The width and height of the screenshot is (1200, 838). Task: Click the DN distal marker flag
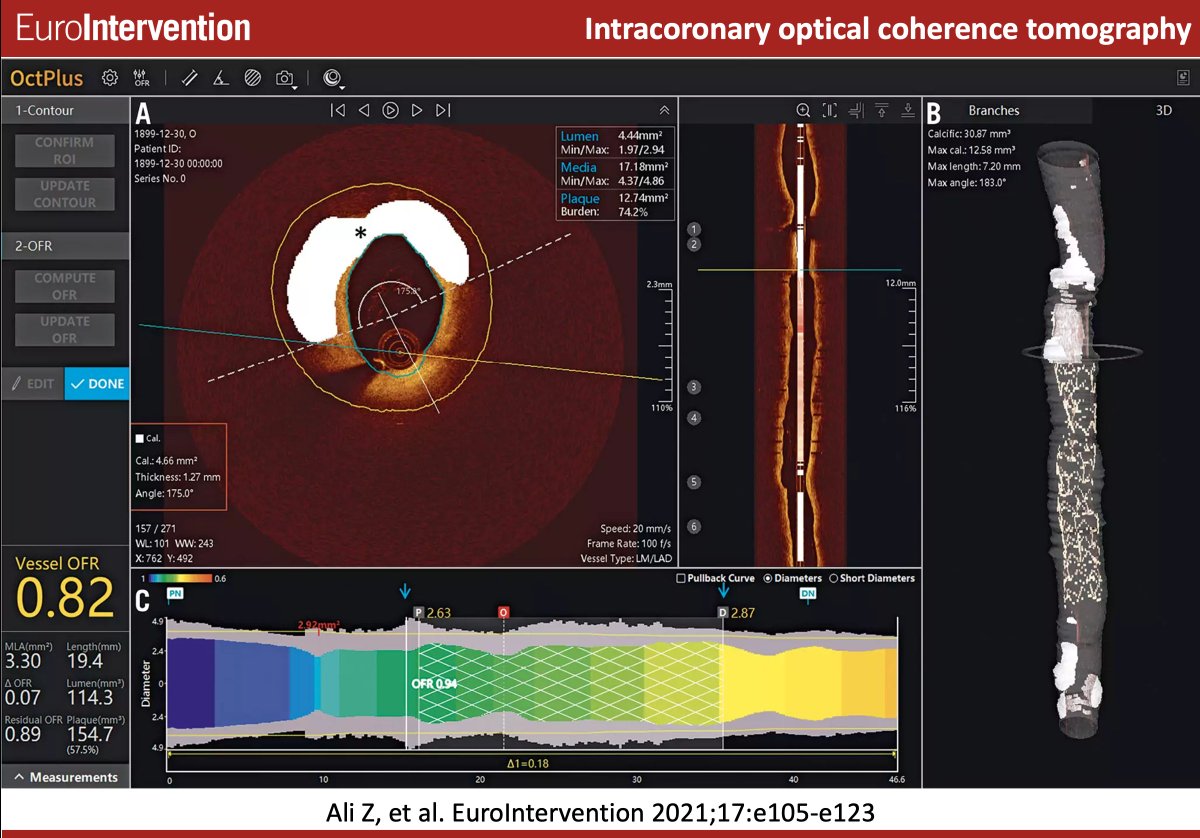click(808, 594)
